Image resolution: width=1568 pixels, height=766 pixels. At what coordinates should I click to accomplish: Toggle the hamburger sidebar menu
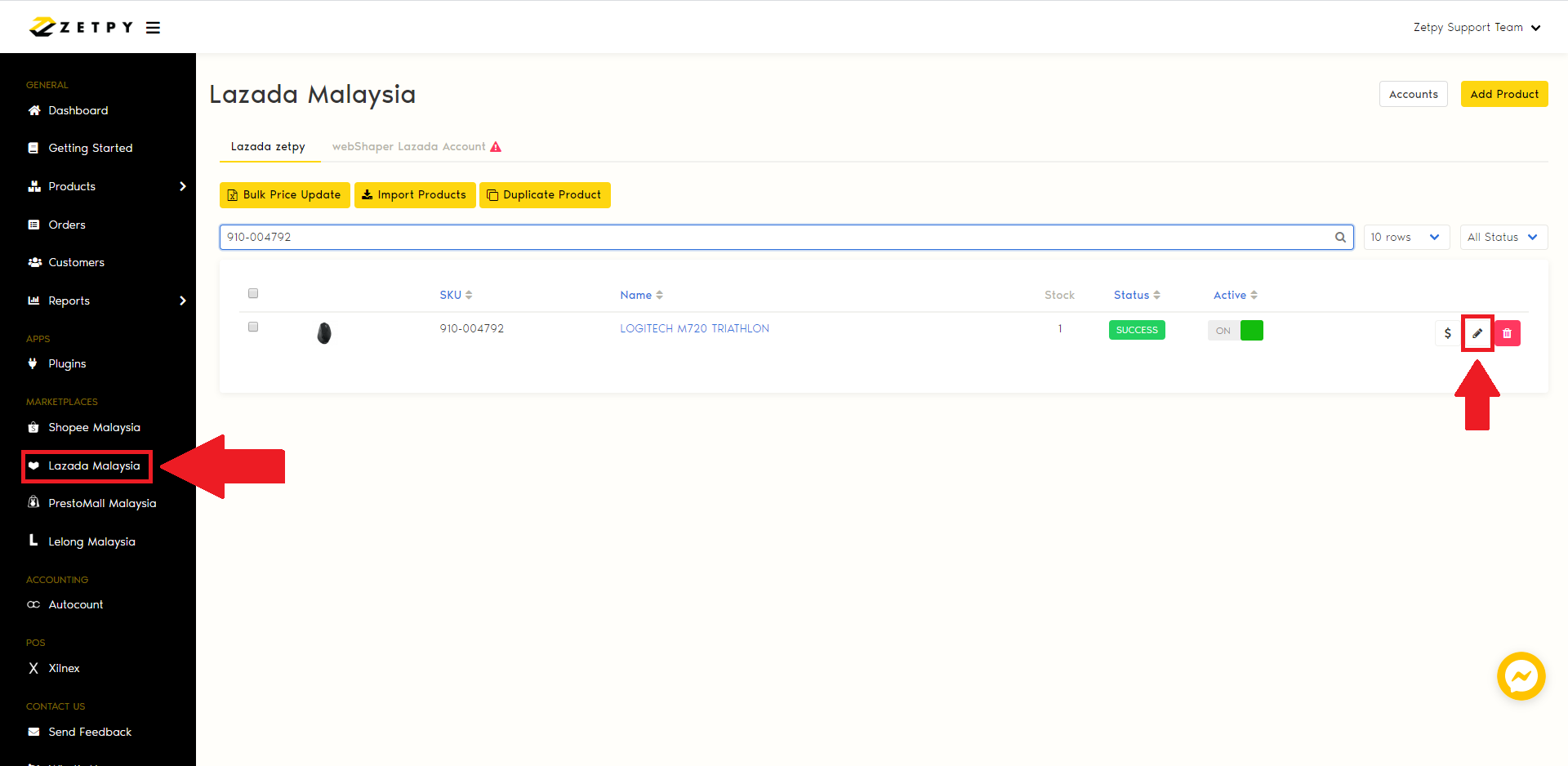click(x=153, y=28)
